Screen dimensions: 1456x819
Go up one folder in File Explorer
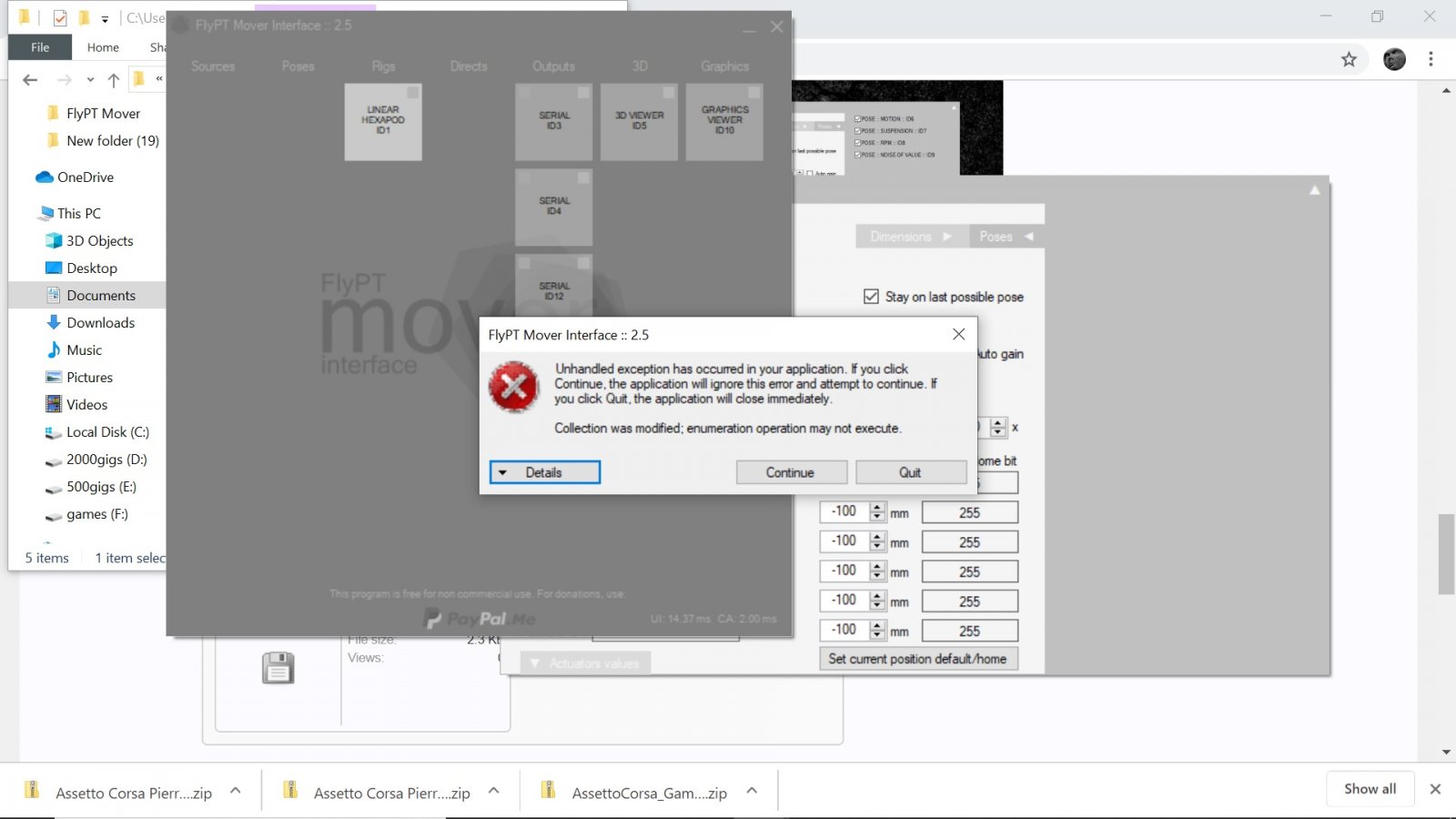pos(114,80)
